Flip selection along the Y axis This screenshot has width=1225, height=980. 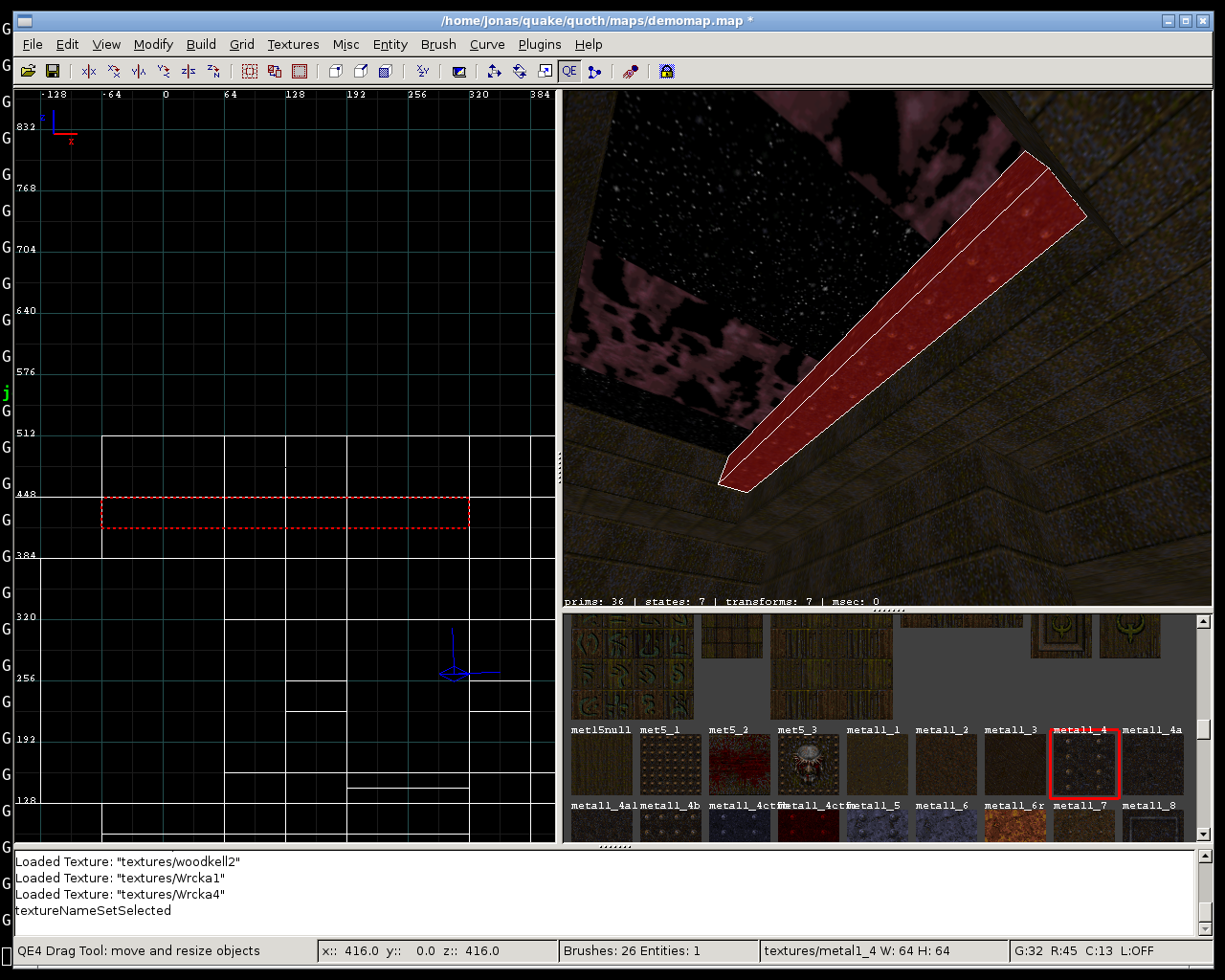click(x=139, y=71)
